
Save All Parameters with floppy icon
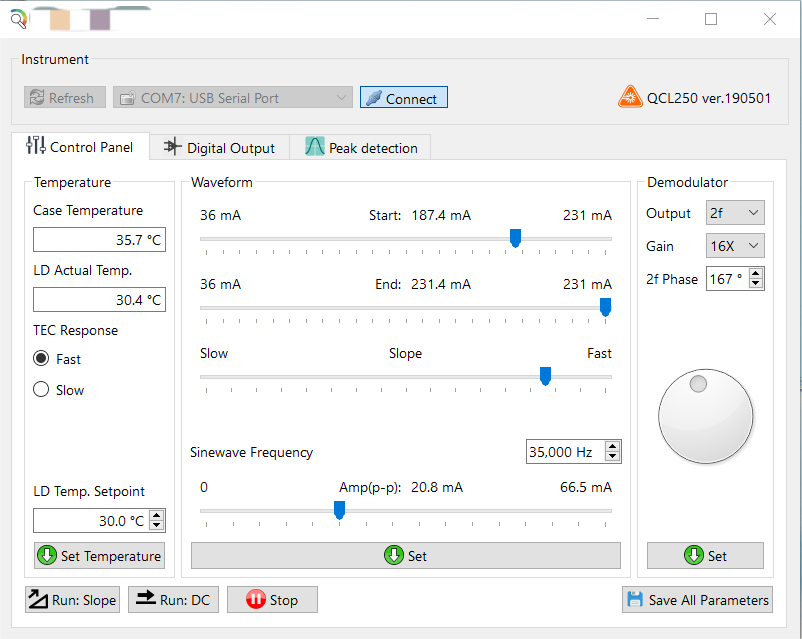(697, 600)
